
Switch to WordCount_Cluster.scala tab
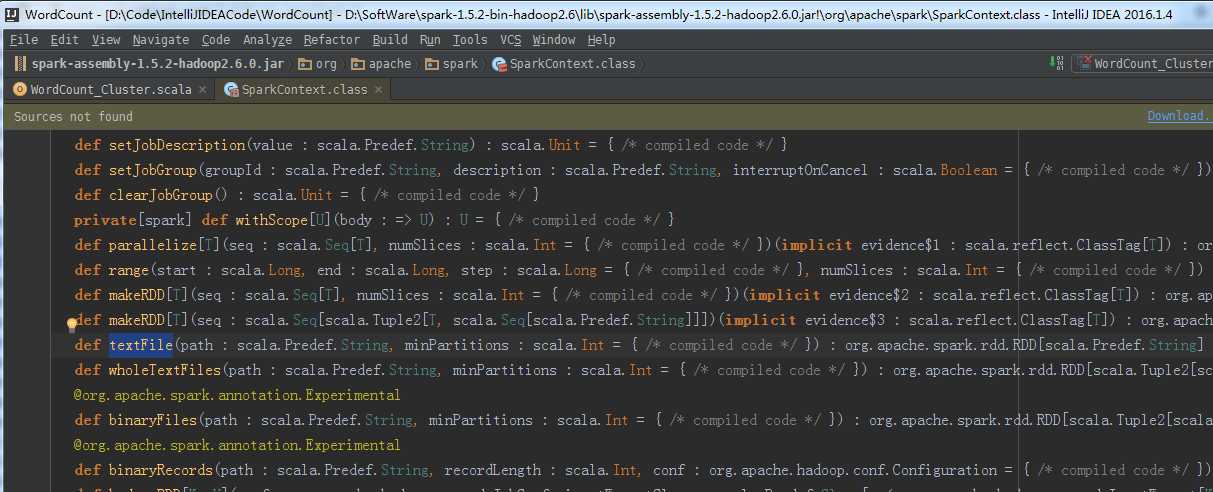(x=111, y=89)
